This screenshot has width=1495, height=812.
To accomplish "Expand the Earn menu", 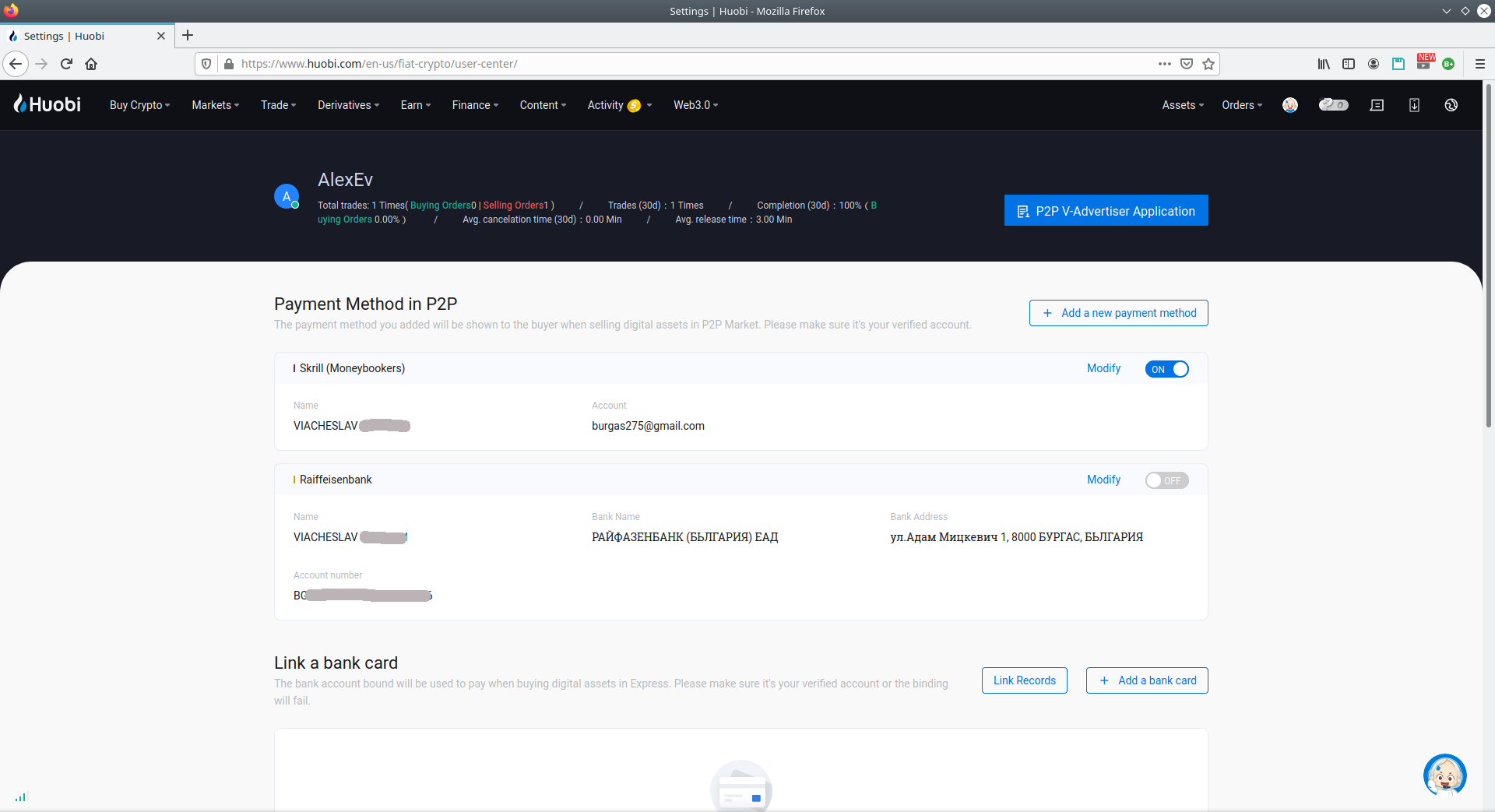I will pyautogui.click(x=415, y=105).
